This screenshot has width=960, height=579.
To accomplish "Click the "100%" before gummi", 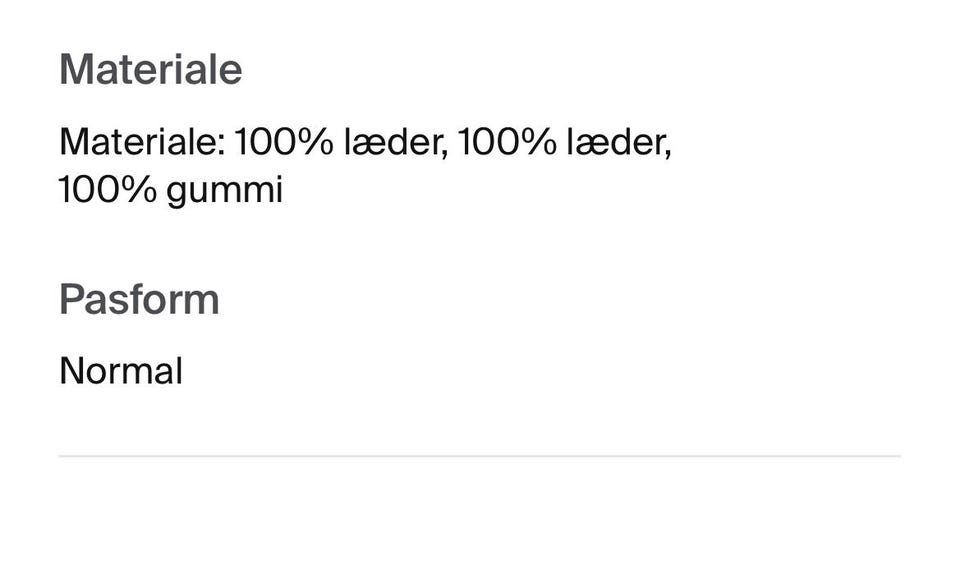I will pos(108,189).
